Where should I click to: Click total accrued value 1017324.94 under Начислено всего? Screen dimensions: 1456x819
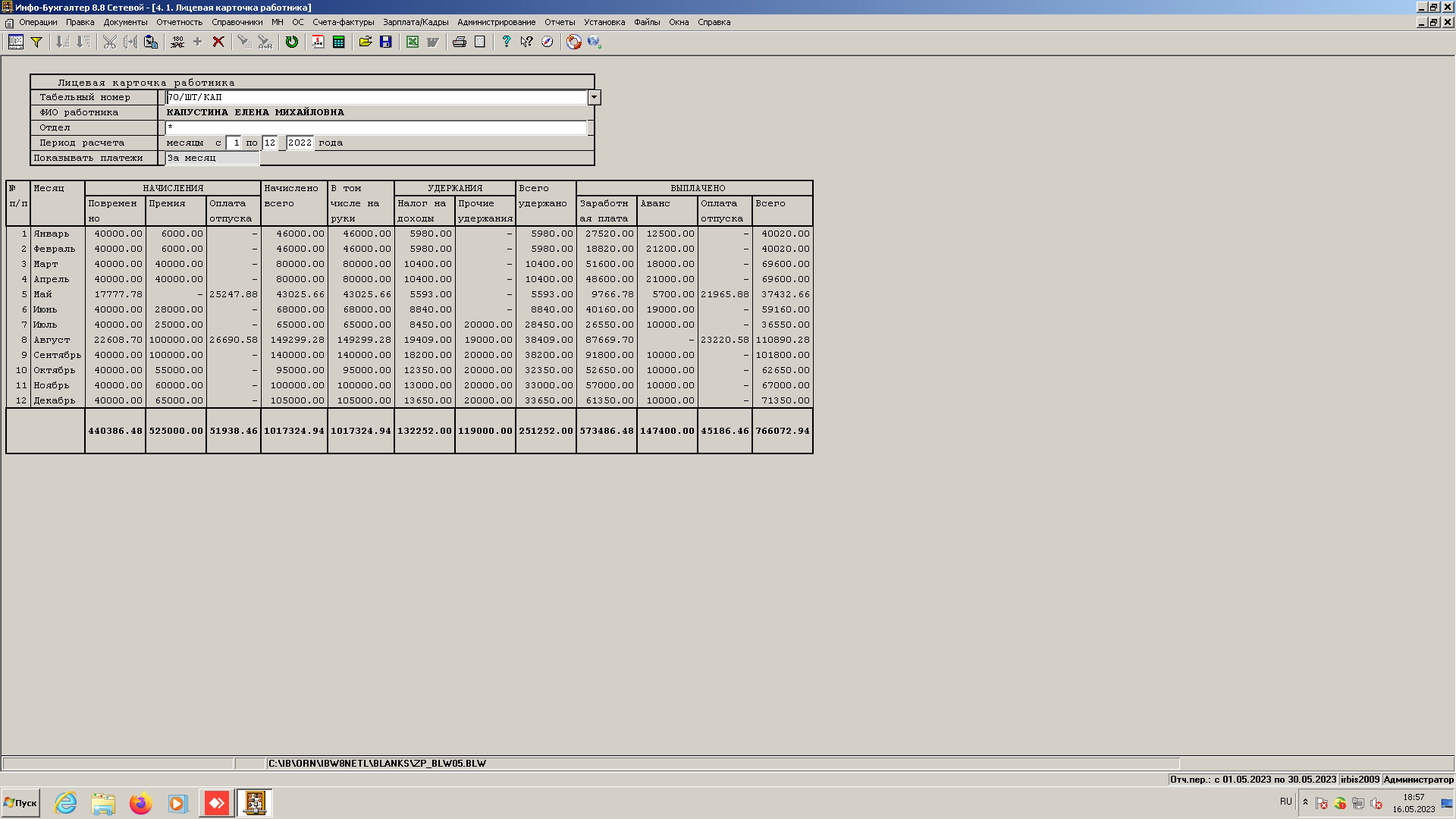point(294,431)
